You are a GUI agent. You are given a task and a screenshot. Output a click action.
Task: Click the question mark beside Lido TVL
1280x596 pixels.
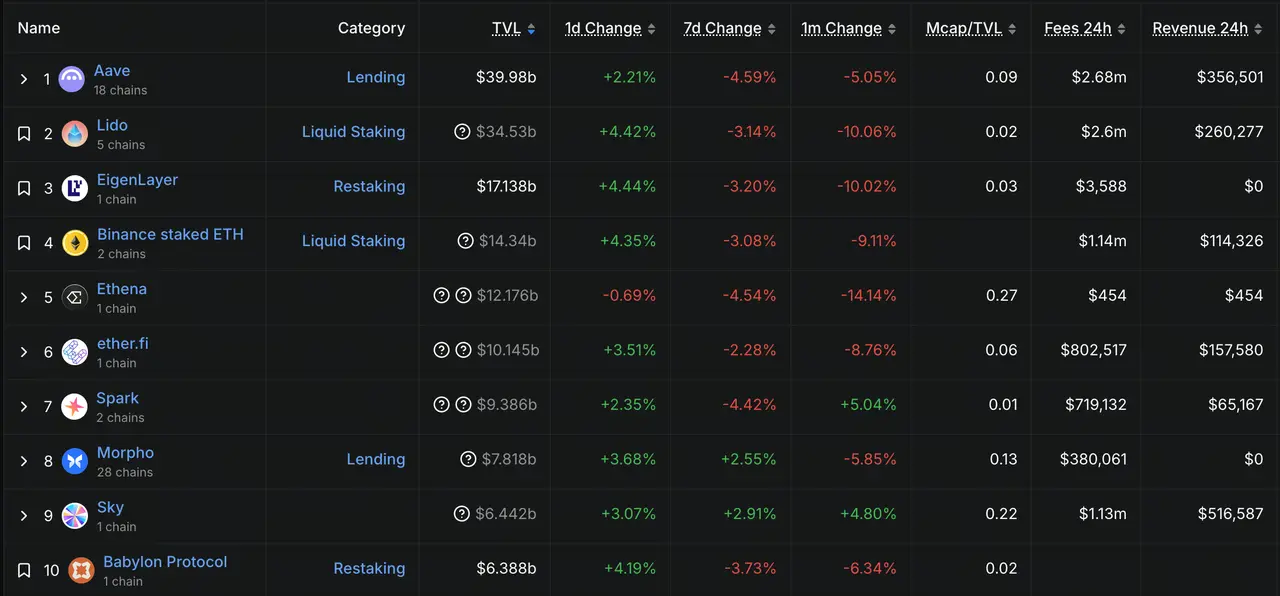click(462, 132)
